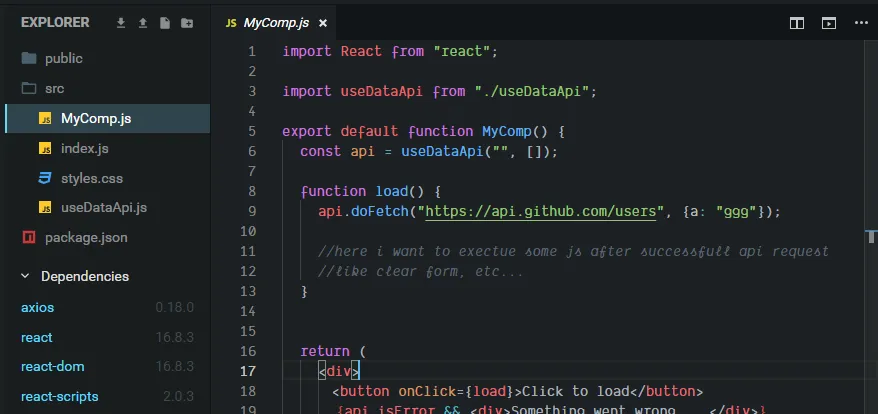Open the editor more options menu
Viewport: 878px width, 414px height.
click(x=861, y=23)
